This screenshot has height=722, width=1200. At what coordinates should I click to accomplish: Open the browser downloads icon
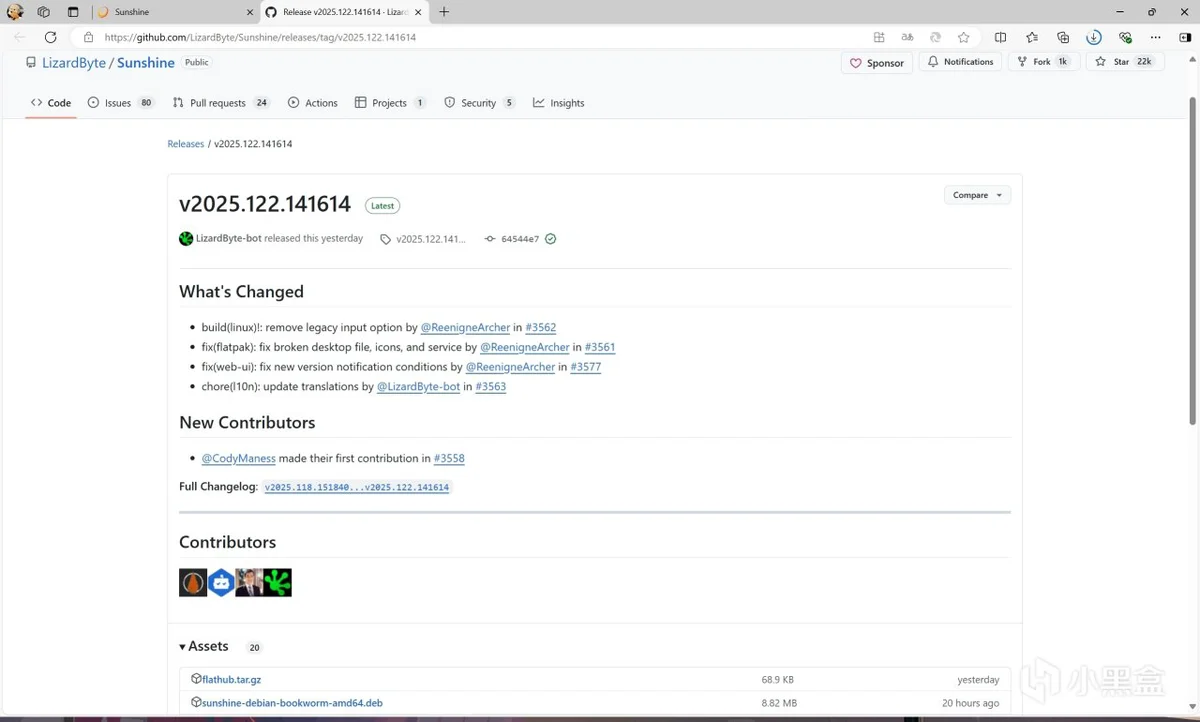click(1094, 37)
